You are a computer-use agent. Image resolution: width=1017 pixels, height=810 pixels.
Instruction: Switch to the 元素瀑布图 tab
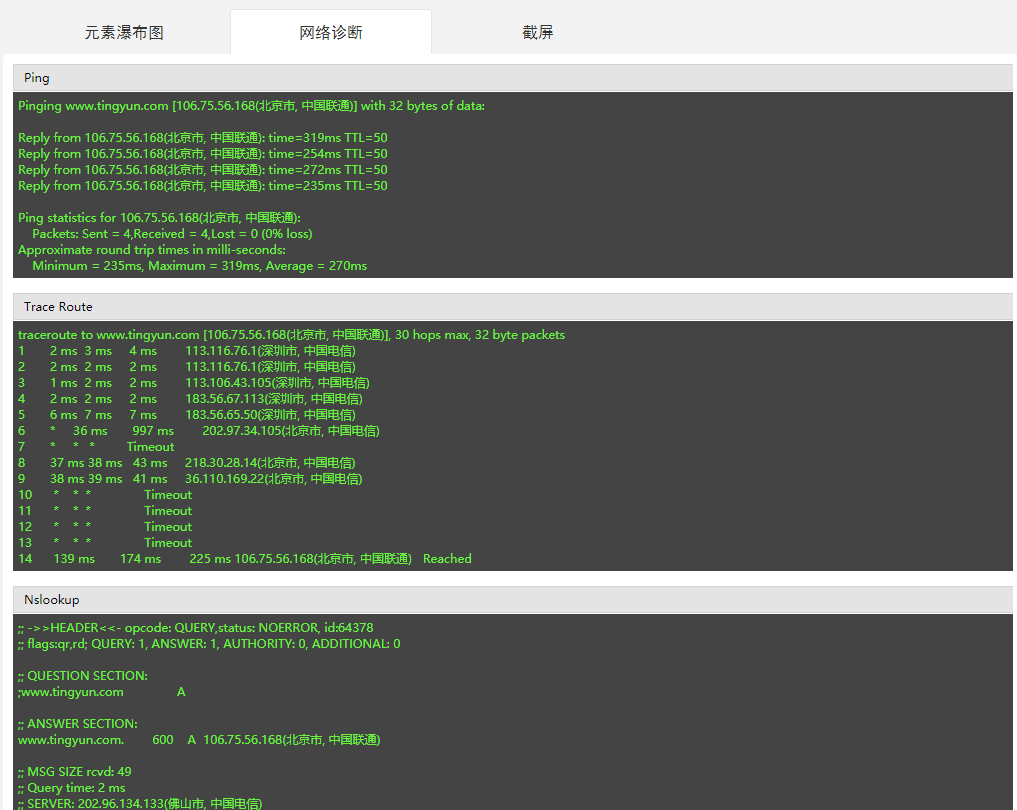(124, 33)
